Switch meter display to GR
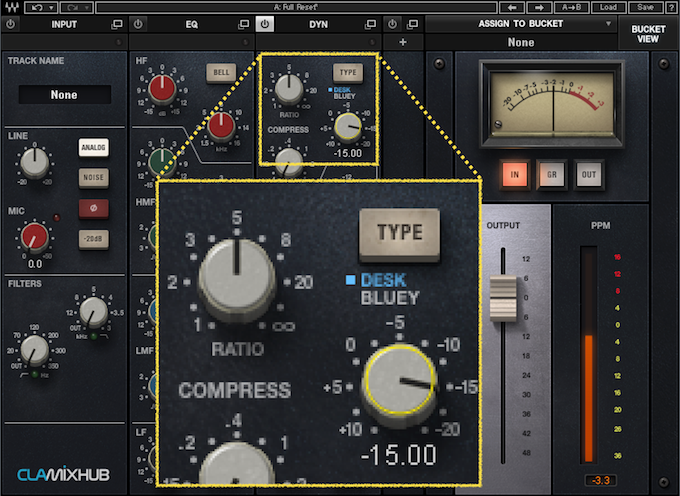 coord(552,175)
